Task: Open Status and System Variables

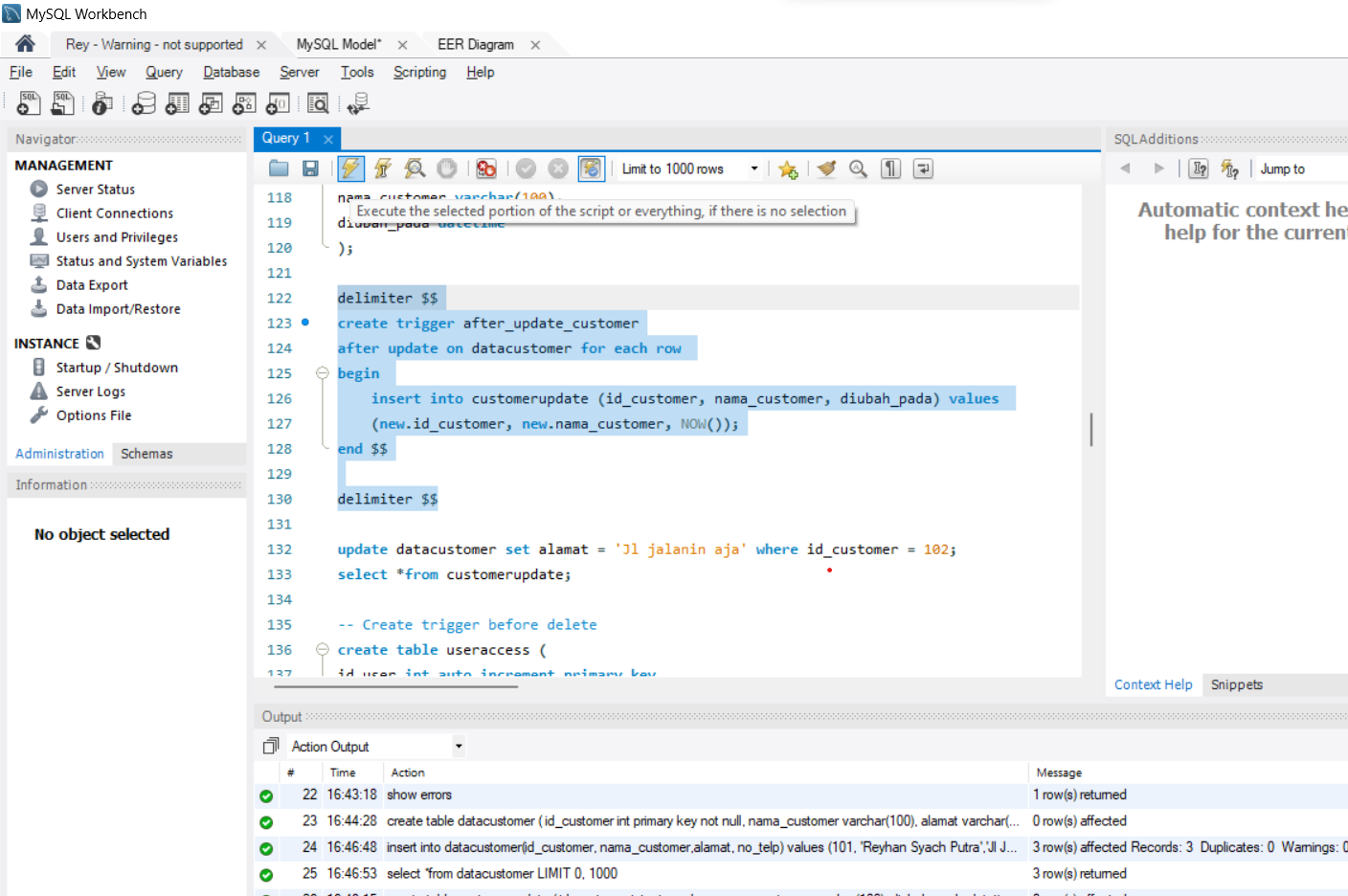Action: coord(142,261)
